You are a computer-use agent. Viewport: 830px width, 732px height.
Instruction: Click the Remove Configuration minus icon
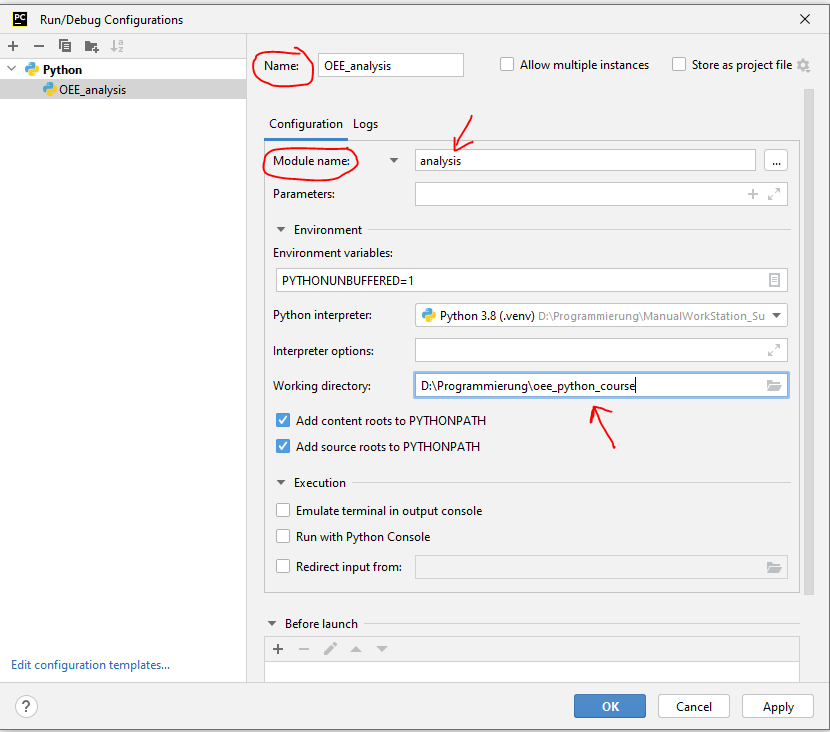[x=39, y=46]
